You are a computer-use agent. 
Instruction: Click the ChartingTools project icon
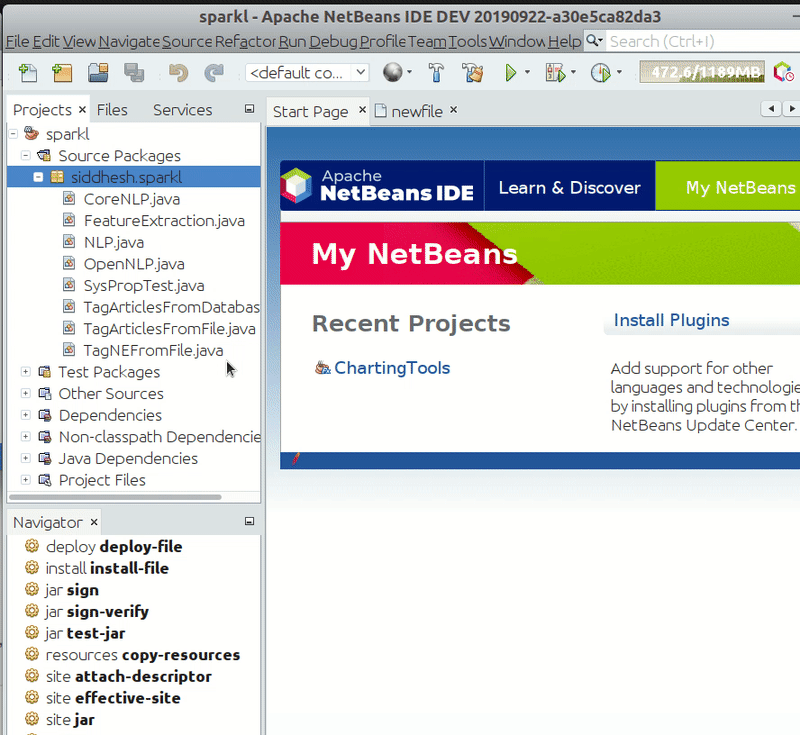pyautogui.click(x=322, y=368)
